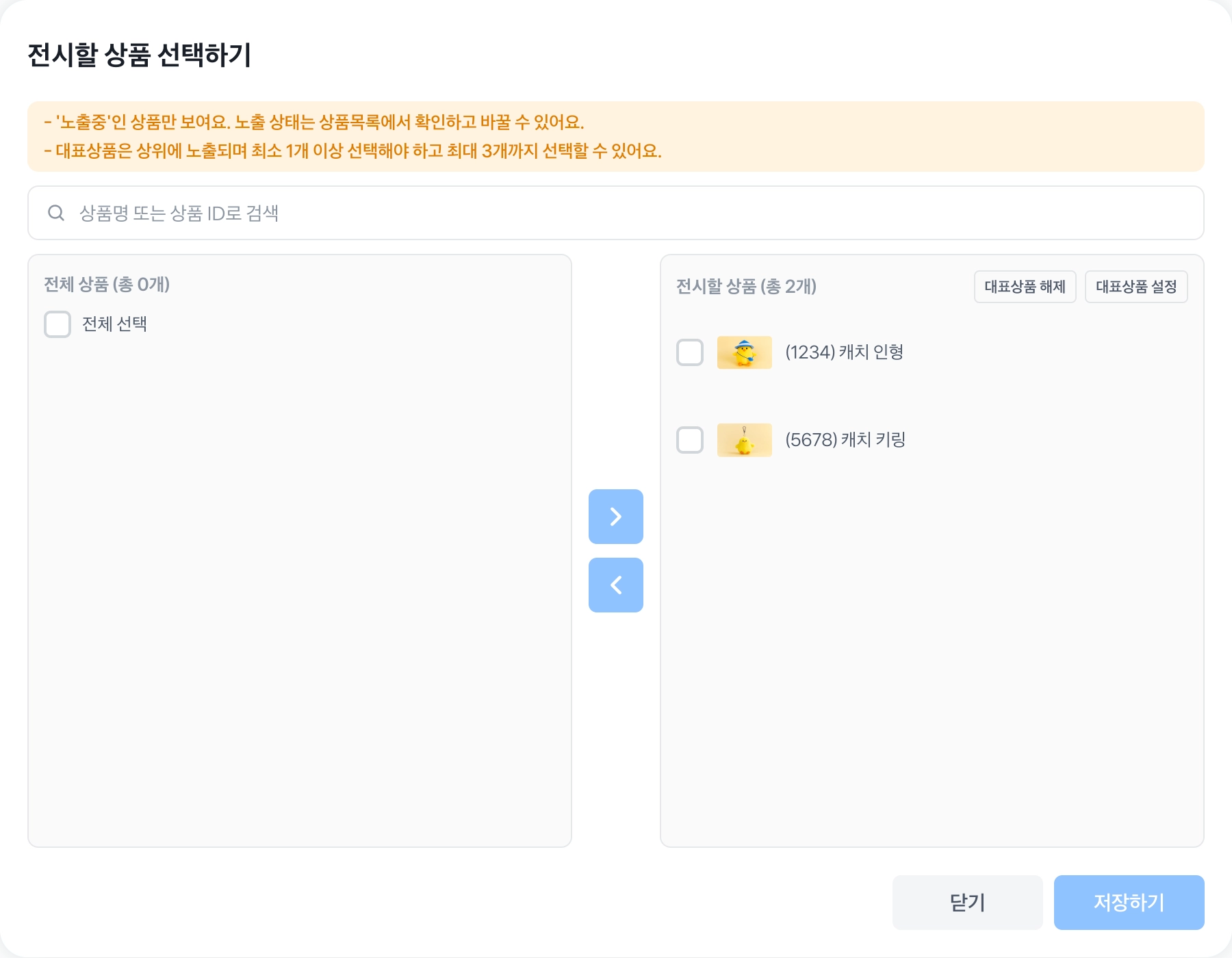This screenshot has width=1232, height=958.
Task: Toggle the 전체 선택 checkbox
Action: coord(57,324)
